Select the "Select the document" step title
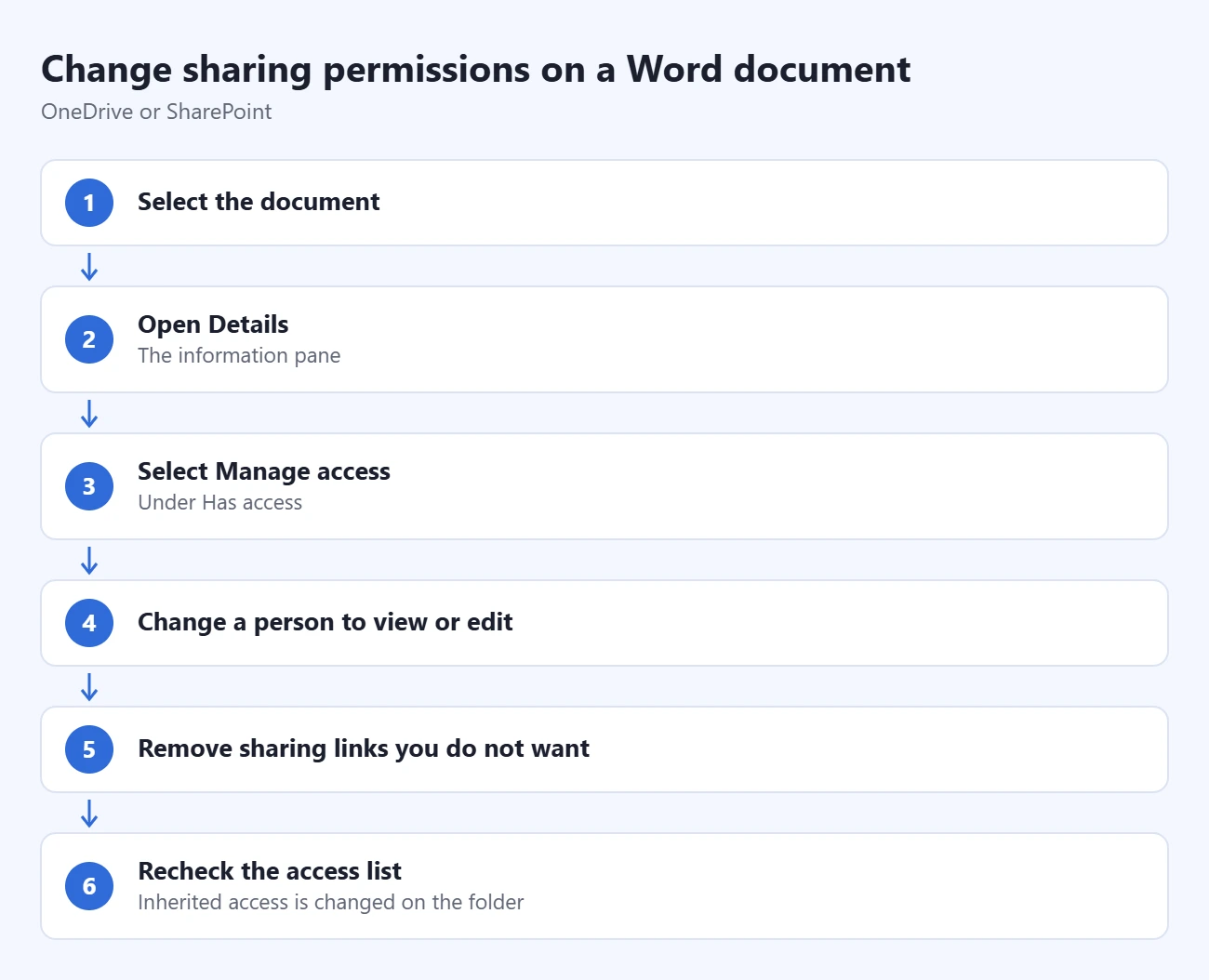The width and height of the screenshot is (1209, 980). click(x=259, y=202)
